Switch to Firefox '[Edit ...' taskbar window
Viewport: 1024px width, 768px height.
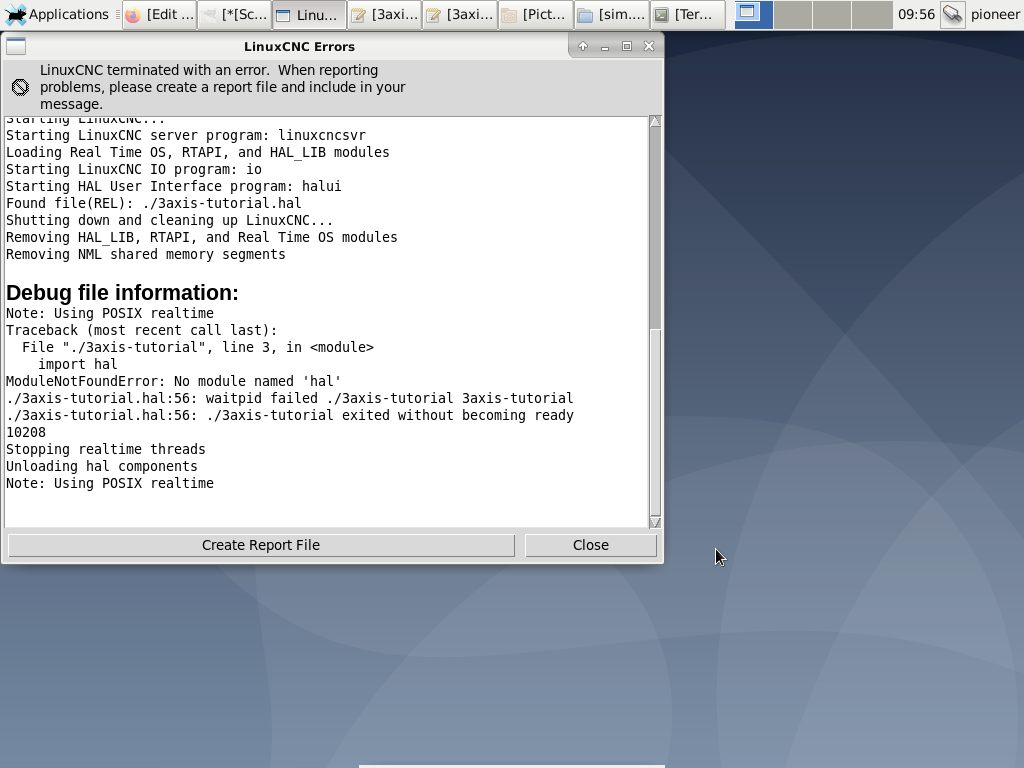[159, 15]
